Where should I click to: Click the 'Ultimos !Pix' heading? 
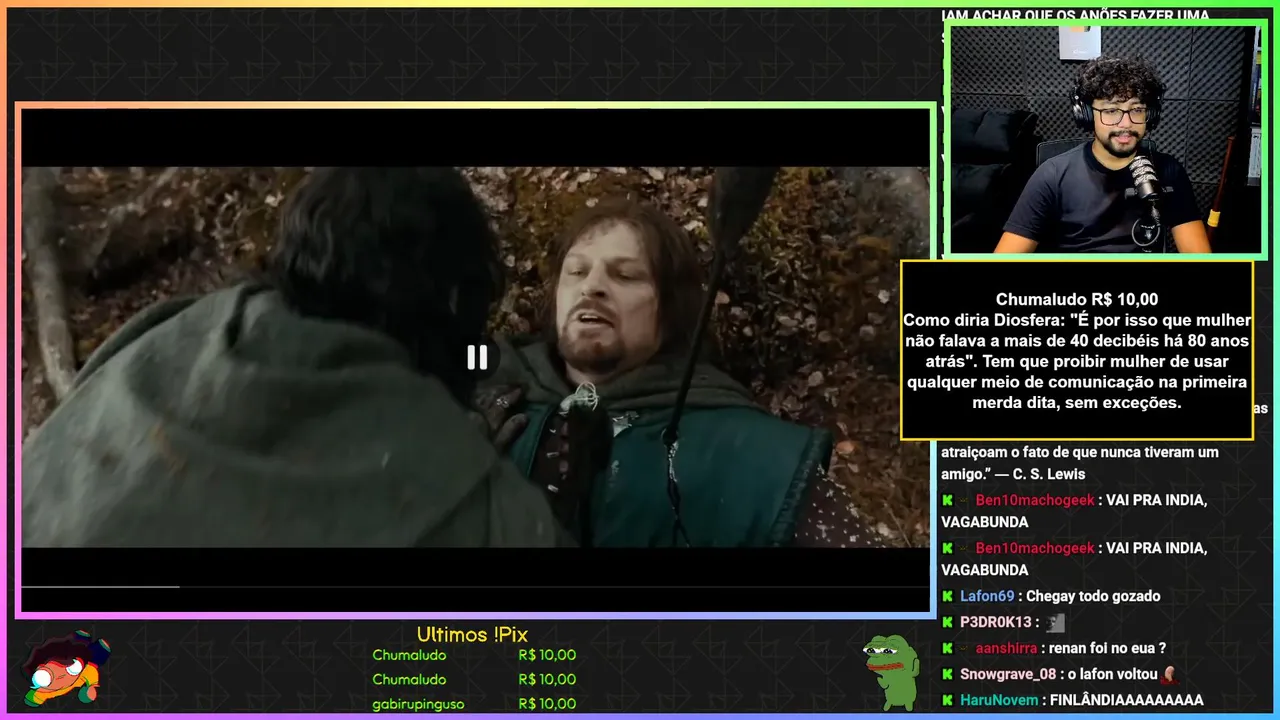pos(472,635)
